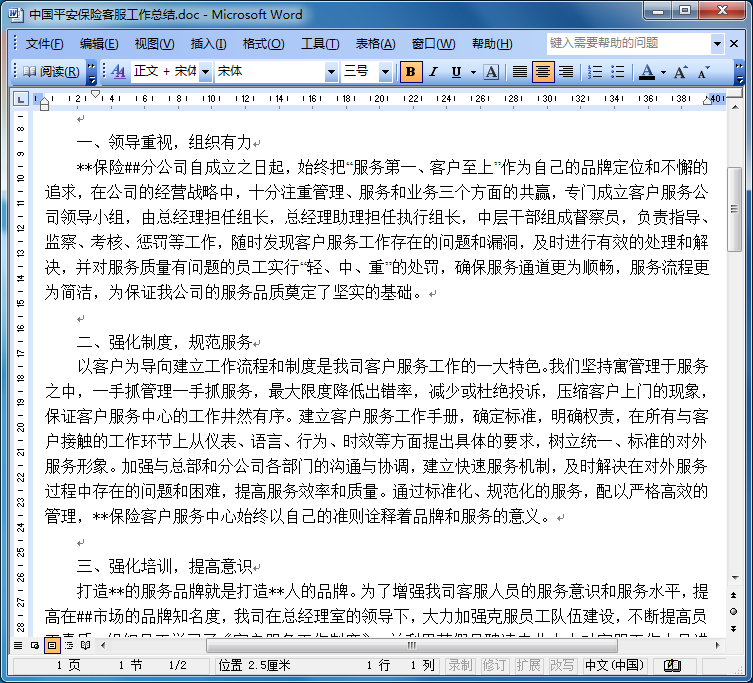Click the spelling and grammar status book icon
The image size is (753, 683).
[x=672, y=666]
